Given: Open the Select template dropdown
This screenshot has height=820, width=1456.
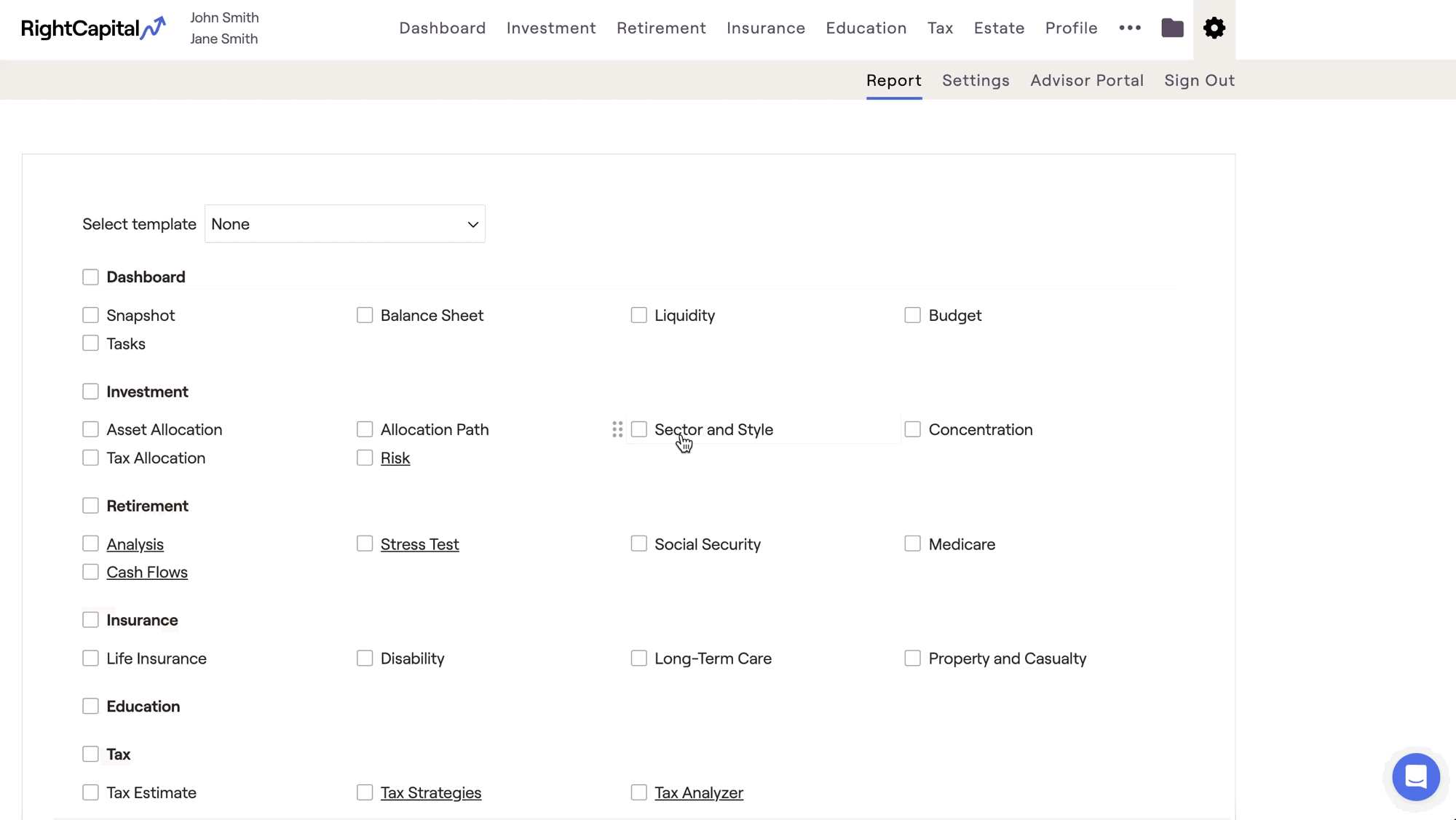Looking at the screenshot, I should coord(344,224).
